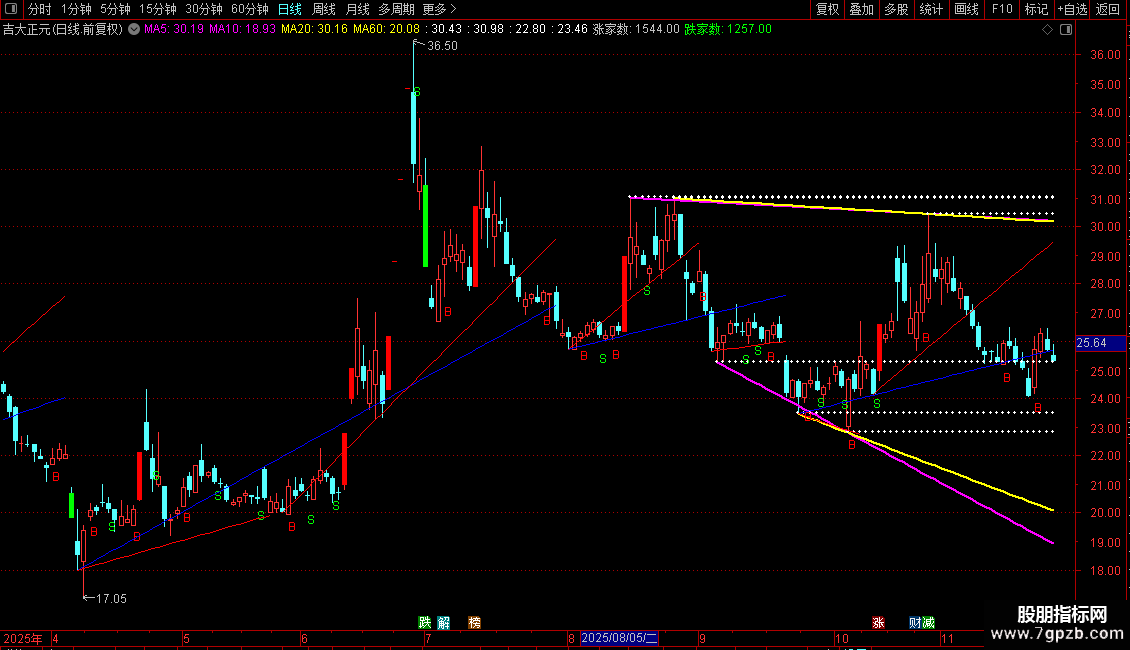This screenshot has height=650, width=1130.
Task: Click the MA5: 30.19 indicator label
Action: (x=174, y=30)
